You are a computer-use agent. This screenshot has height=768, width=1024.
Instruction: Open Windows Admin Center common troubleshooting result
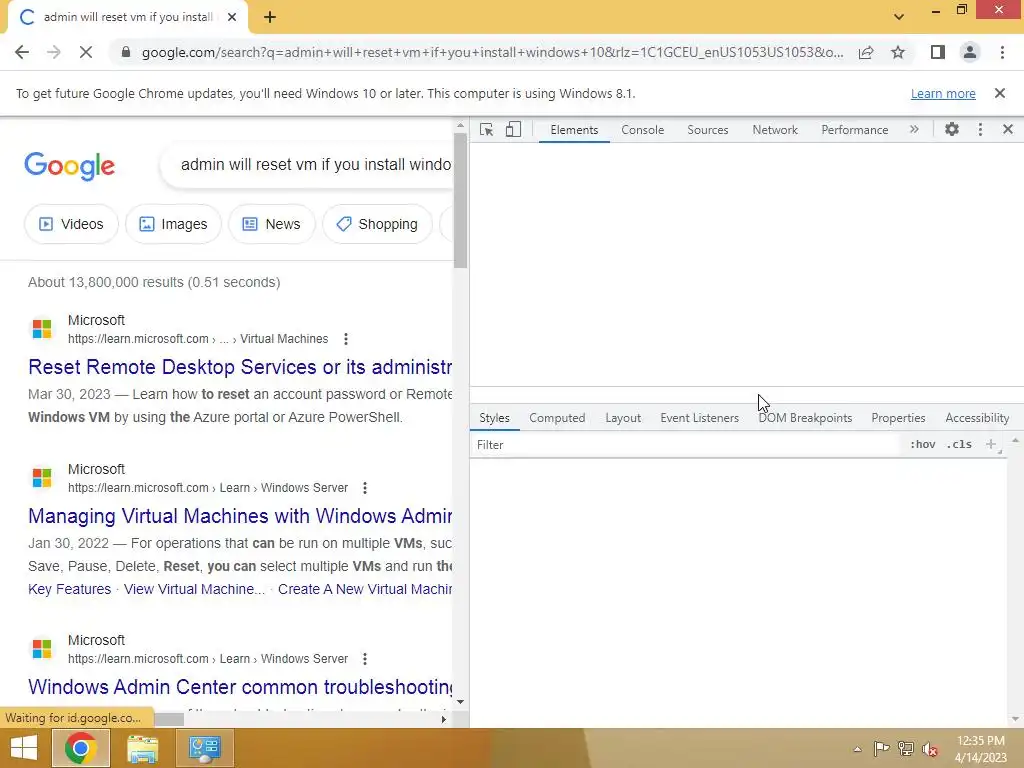pos(240,687)
